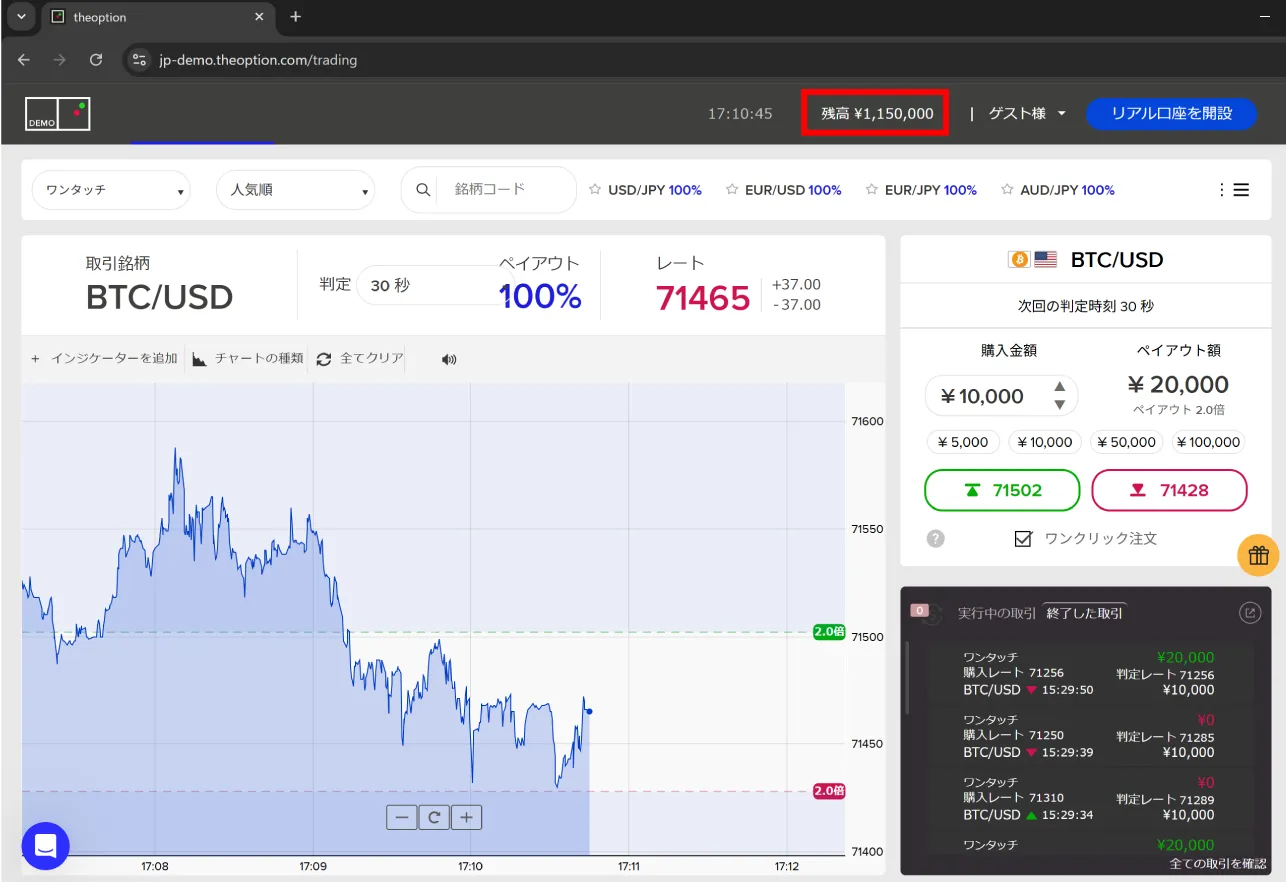Open a new browser tab
The width and height of the screenshot is (1286, 882).
(295, 17)
